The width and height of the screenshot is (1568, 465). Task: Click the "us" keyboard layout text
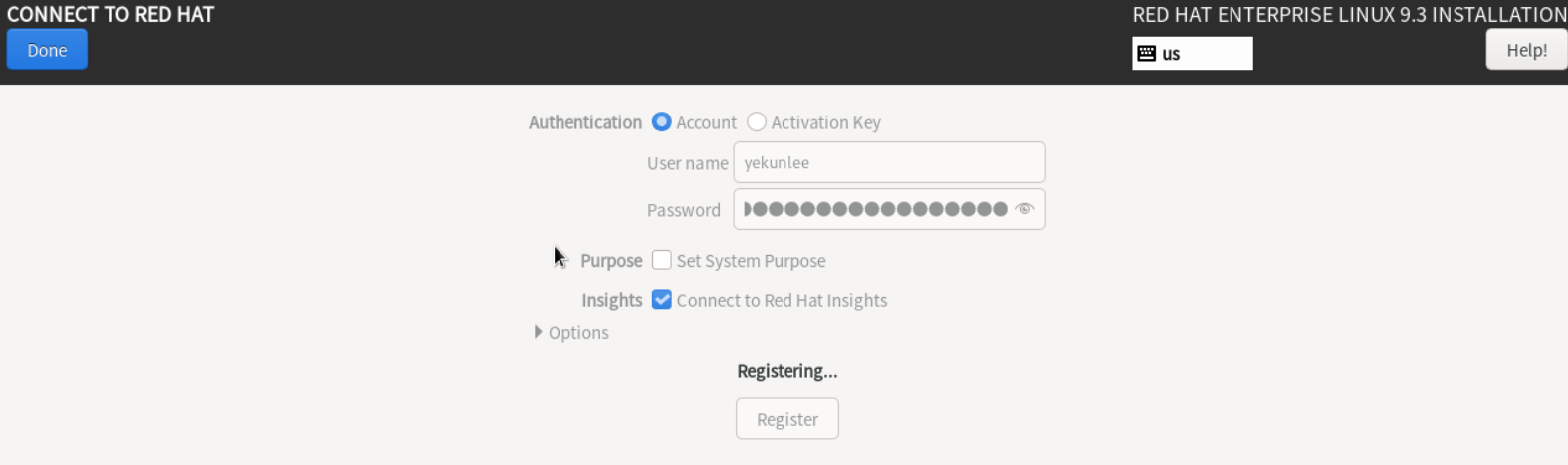point(1171,54)
